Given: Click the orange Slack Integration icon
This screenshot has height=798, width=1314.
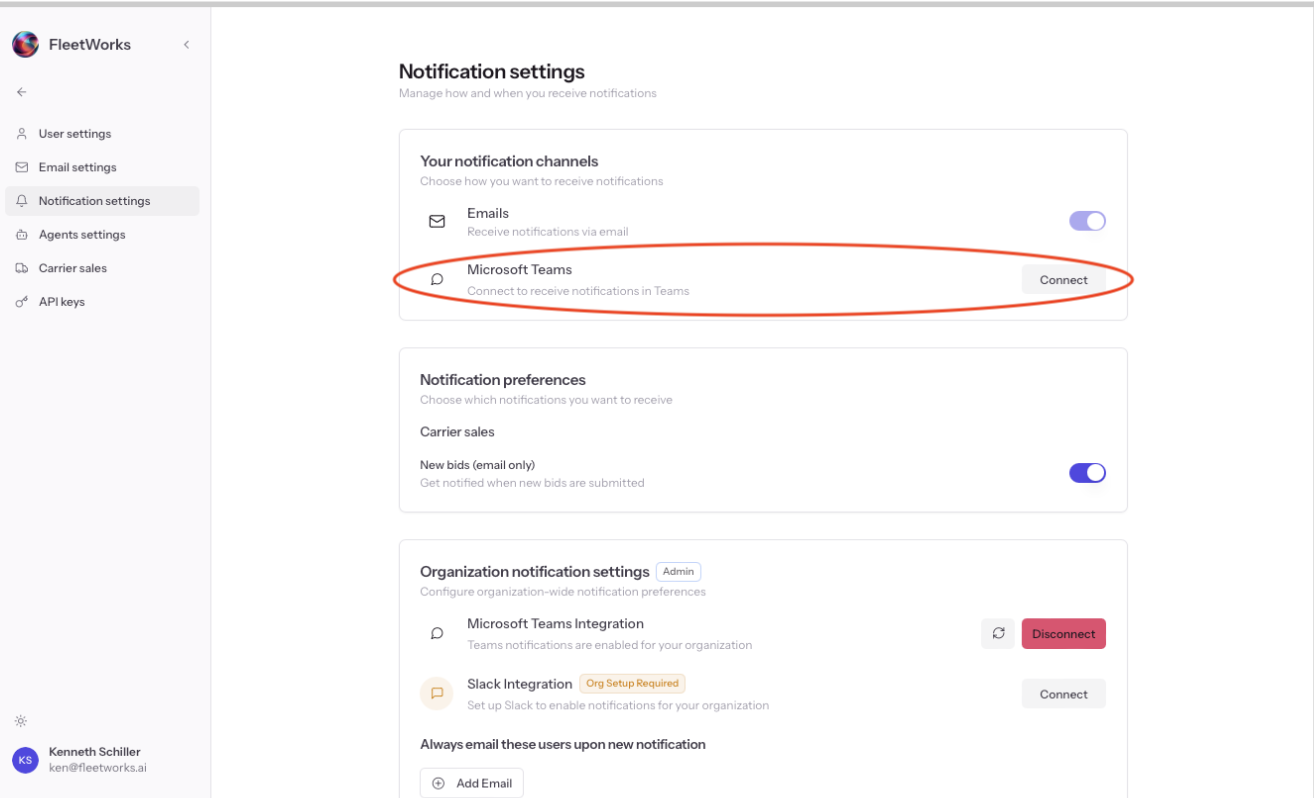Looking at the screenshot, I should [x=437, y=693].
